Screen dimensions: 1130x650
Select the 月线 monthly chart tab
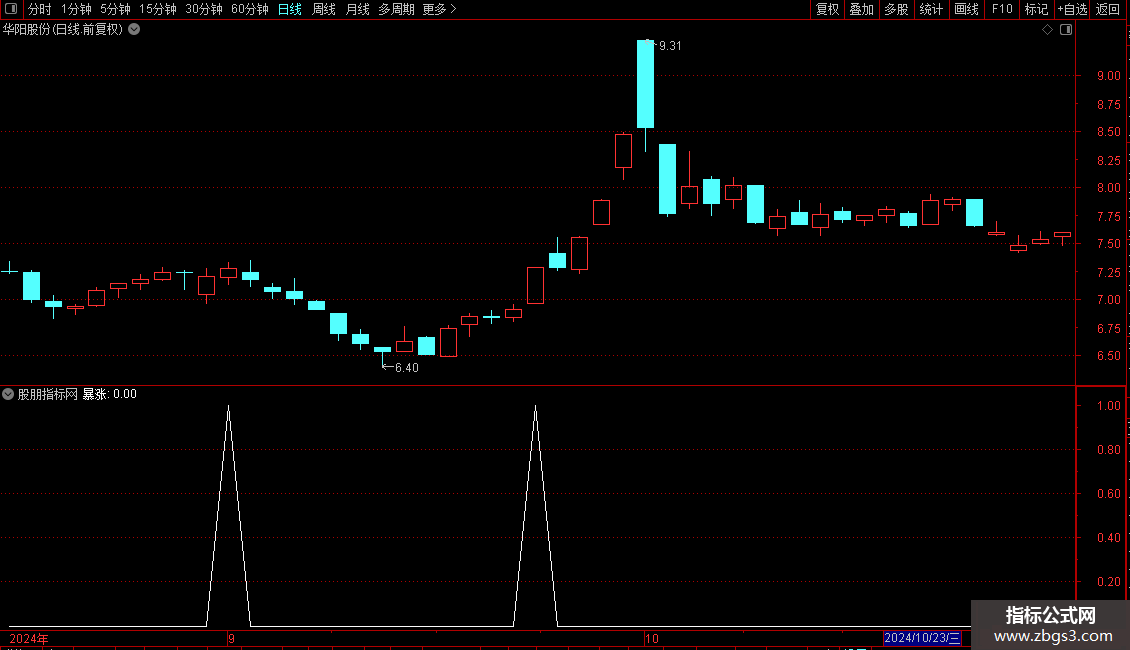point(357,9)
